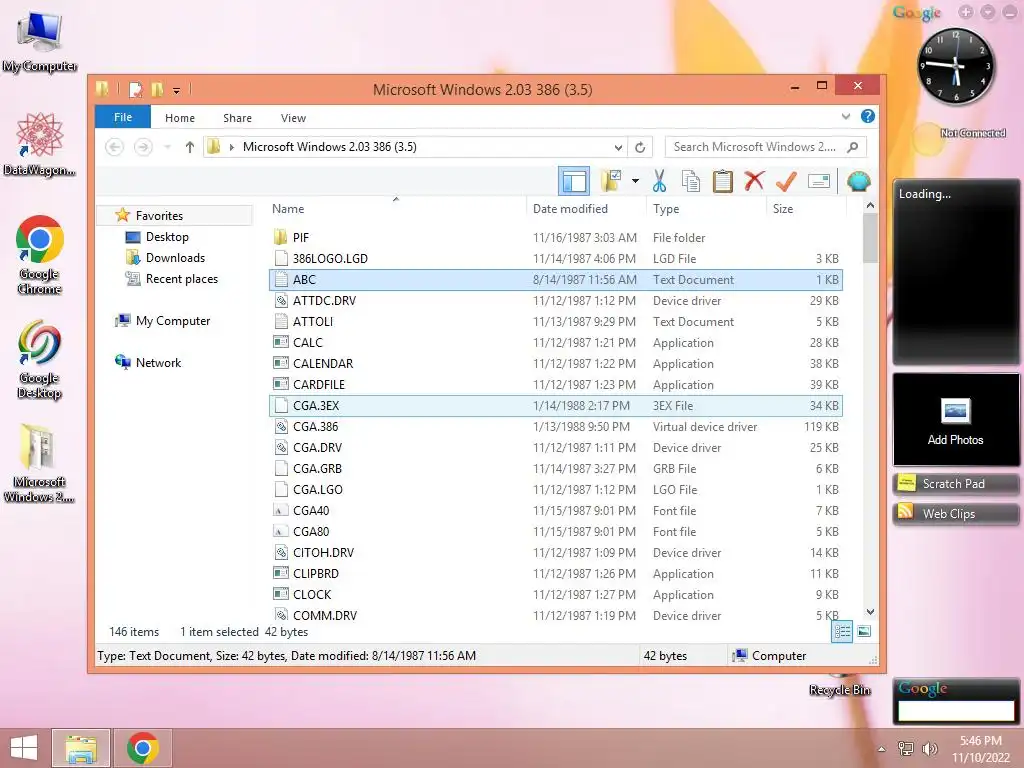
Task: Select the CGA.386 virtual device driver
Action: point(555,426)
